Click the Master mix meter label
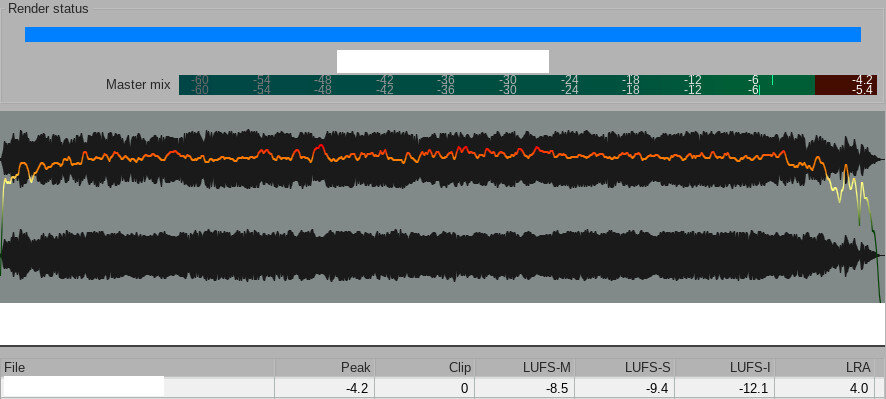The height and width of the screenshot is (399, 886). point(138,85)
